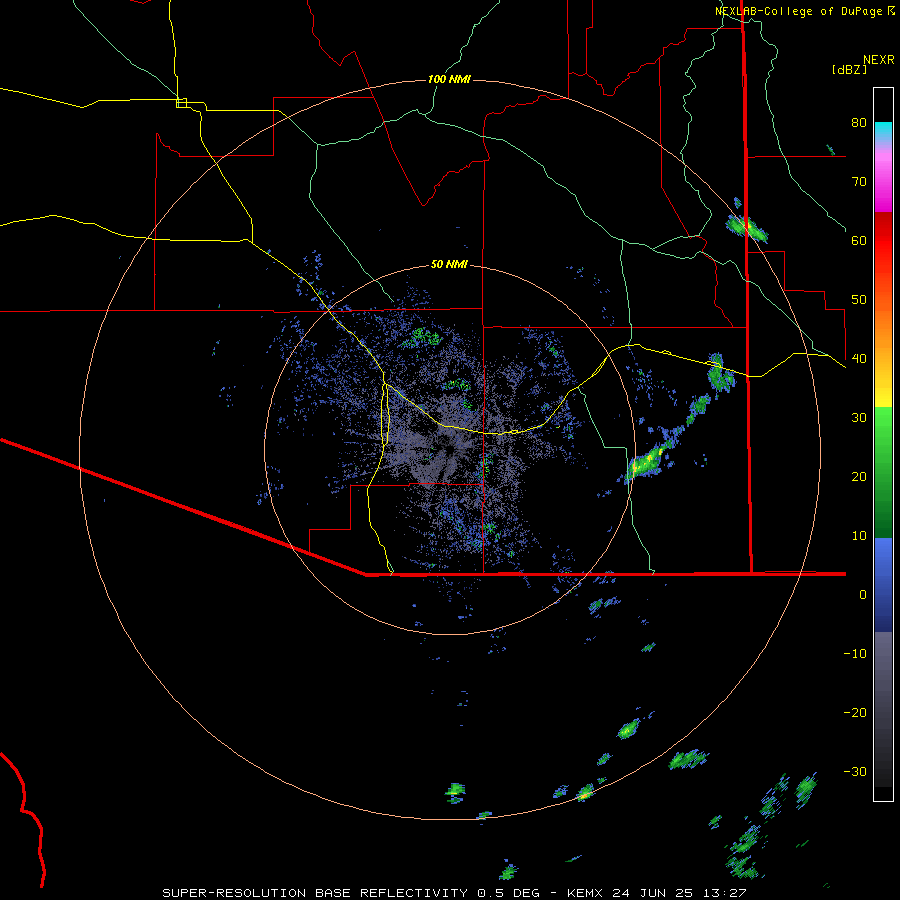The height and width of the screenshot is (900, 900).
Task: Click the "80" value on the dBZ scale
Action: click(x=859, y=123)
